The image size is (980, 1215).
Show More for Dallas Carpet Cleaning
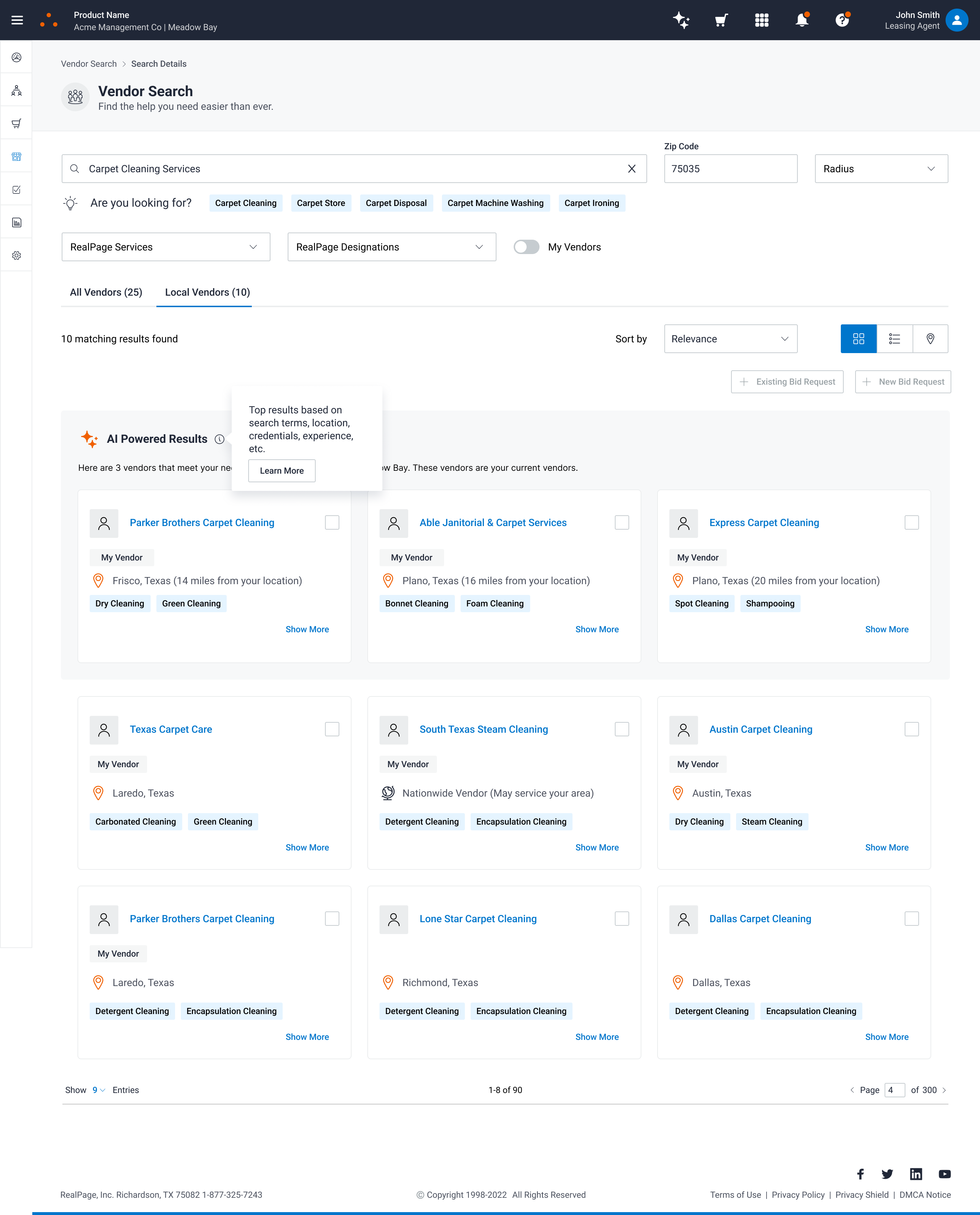coord(886,1037)
